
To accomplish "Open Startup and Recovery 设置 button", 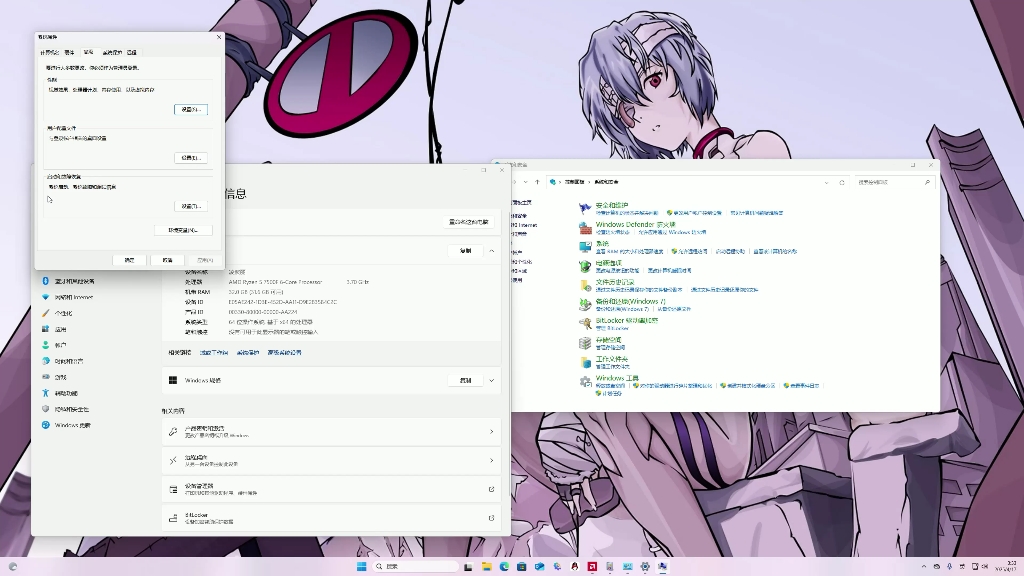I will (191, 206).
